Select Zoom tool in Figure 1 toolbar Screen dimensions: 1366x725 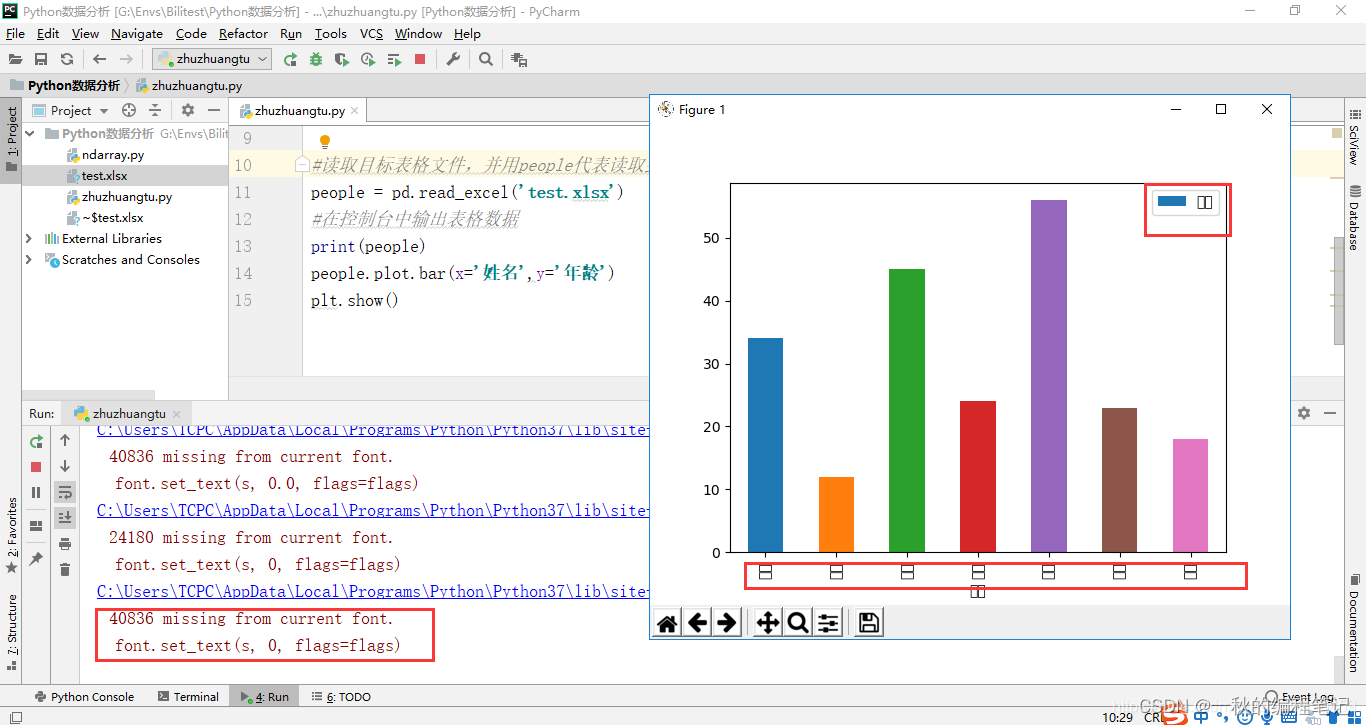pos(798,623)
